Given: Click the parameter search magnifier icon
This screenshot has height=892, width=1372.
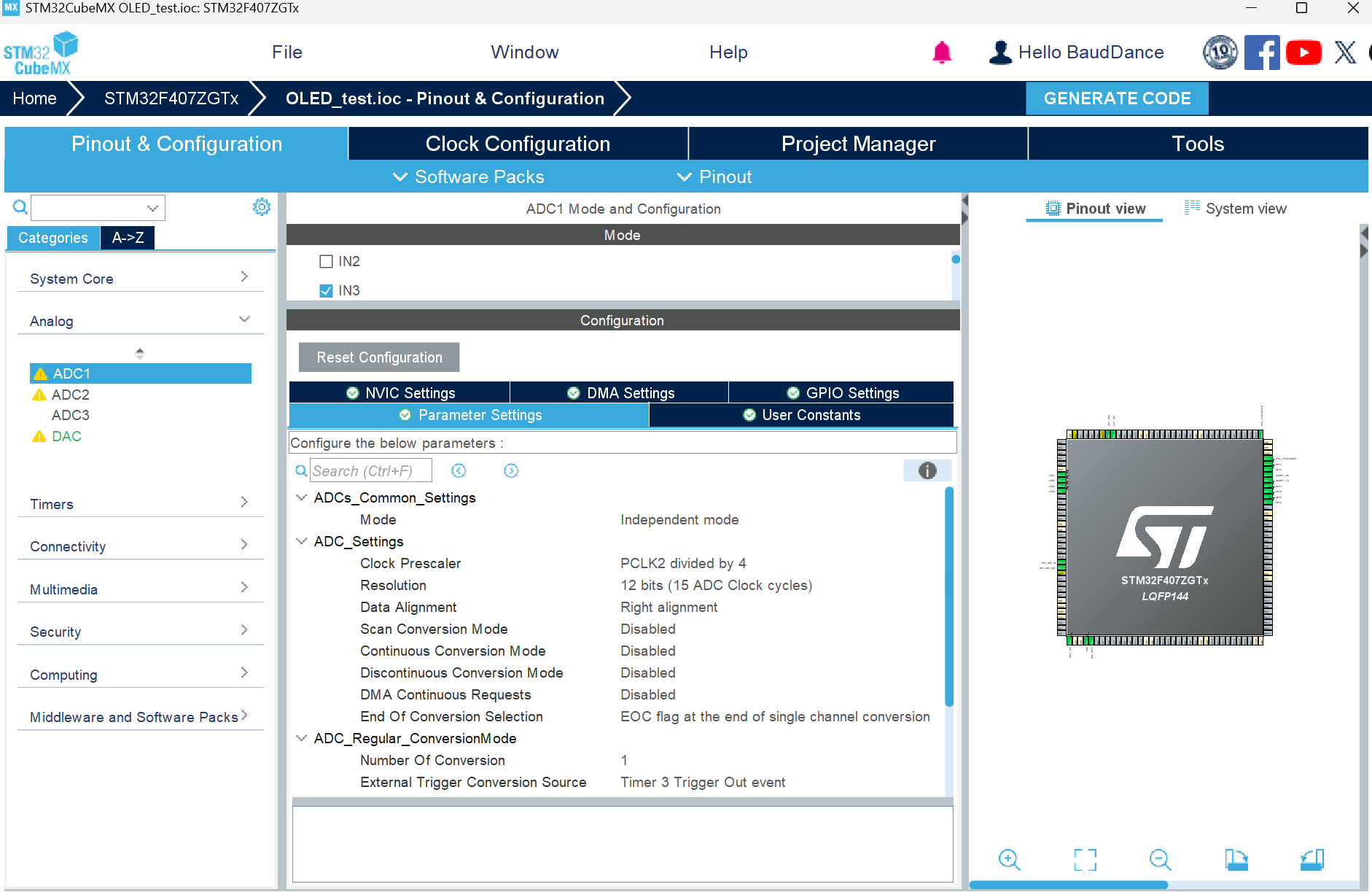Looking at the screenshot, I should point(301,471).
